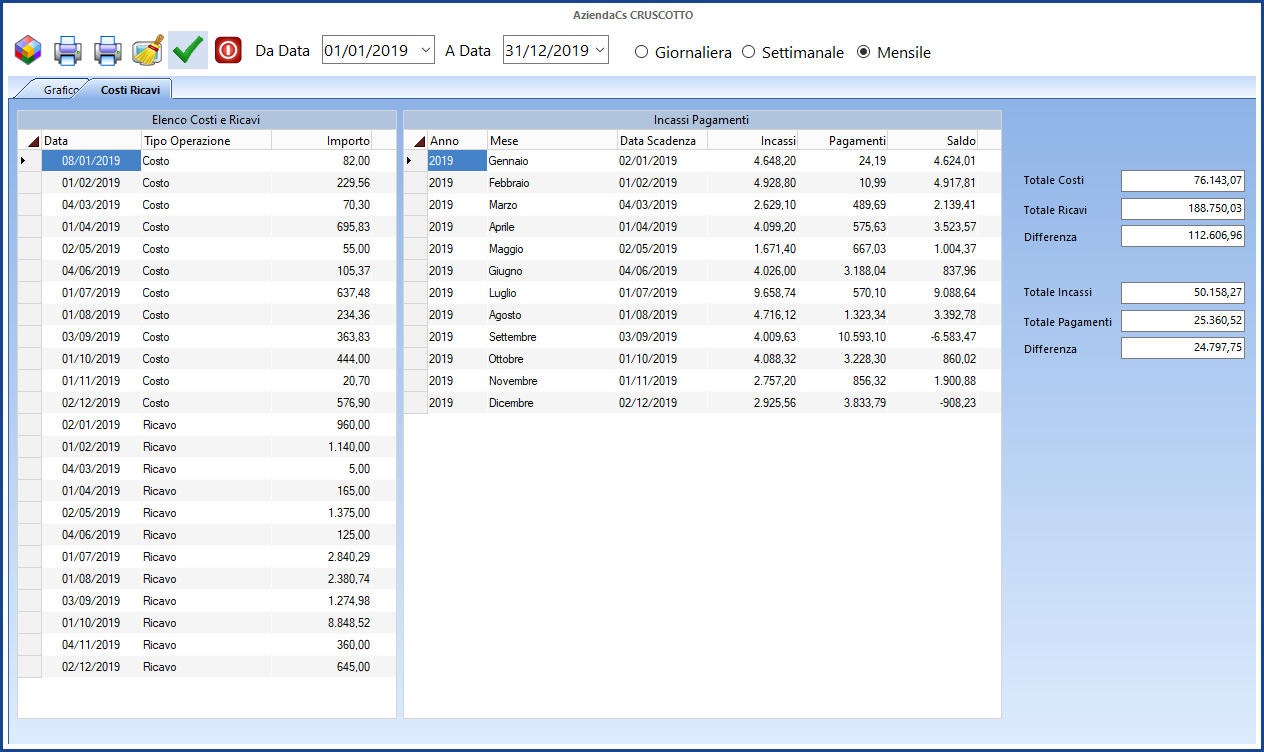Open the Da Data date dropdown
1264x752 pixels.
pyautogui.click(x=425, y=50)
